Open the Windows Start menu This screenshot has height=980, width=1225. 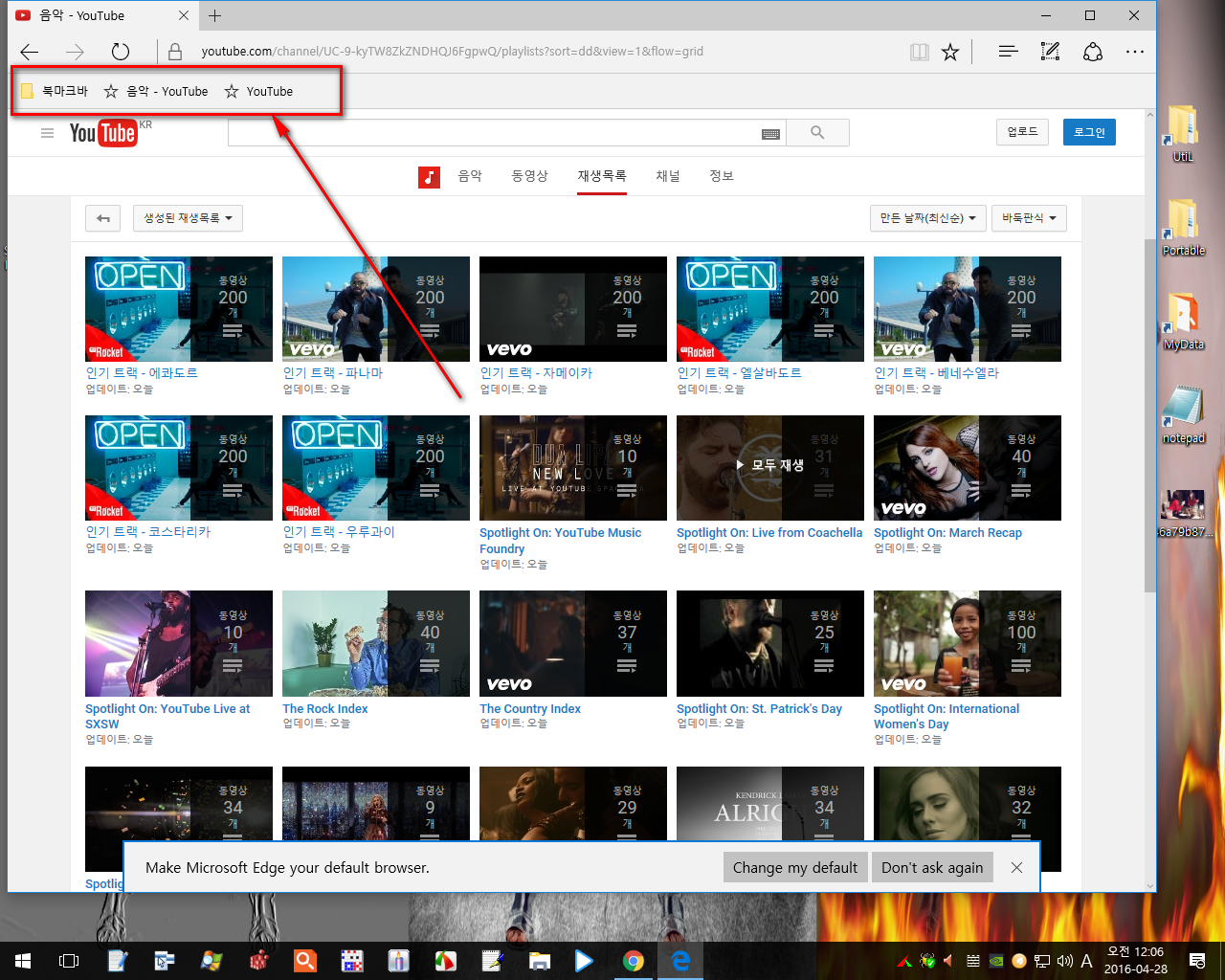(23, 961)
